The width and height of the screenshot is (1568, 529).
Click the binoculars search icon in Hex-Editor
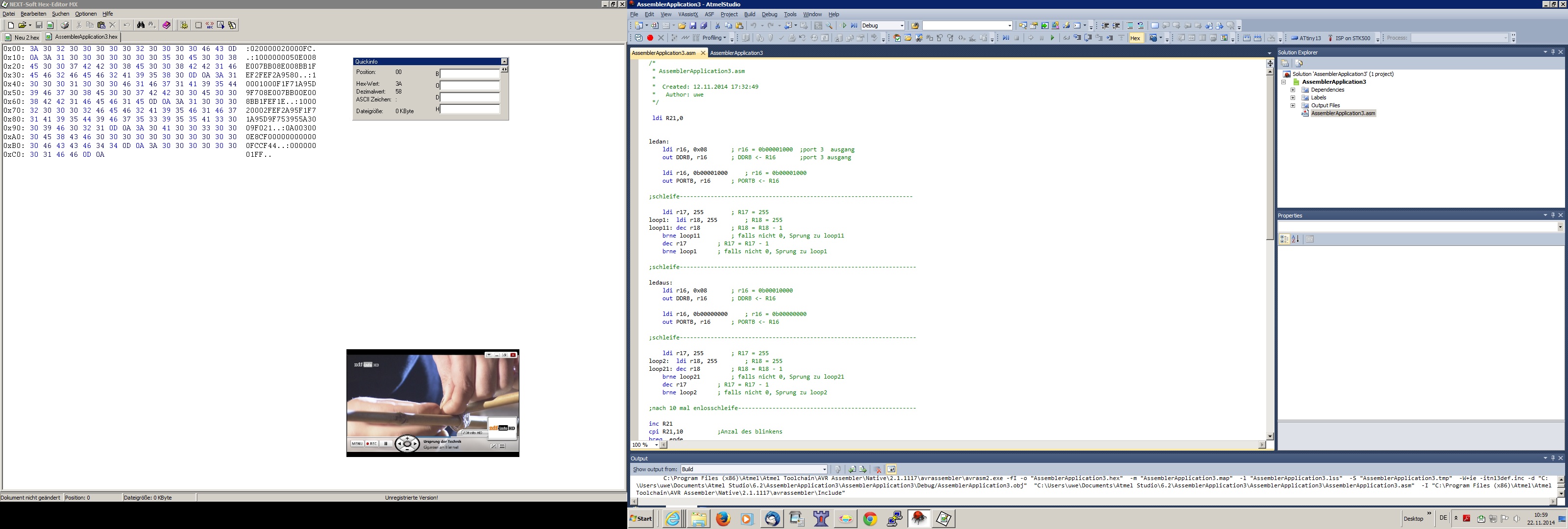141,25
